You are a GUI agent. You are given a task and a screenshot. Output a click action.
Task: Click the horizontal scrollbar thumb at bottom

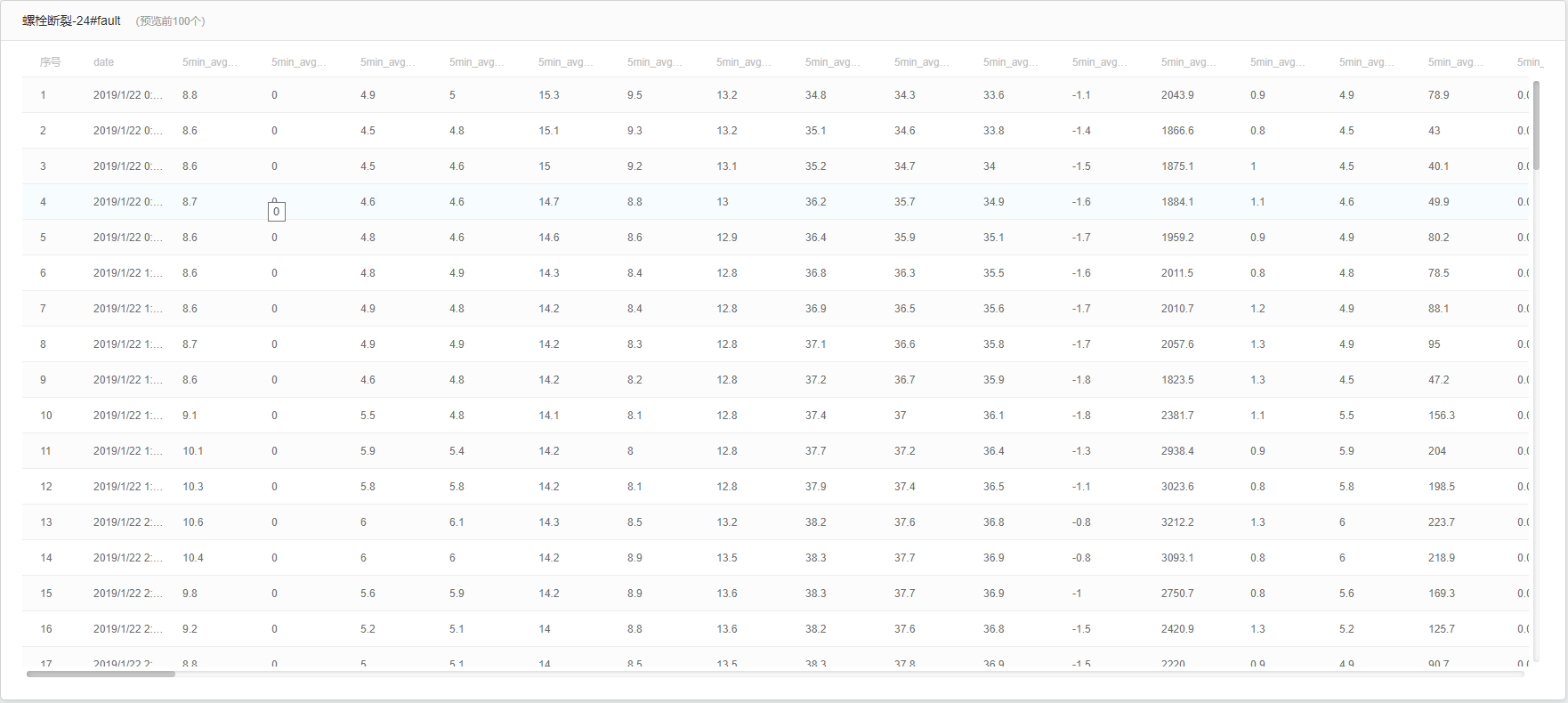[101, 674]
